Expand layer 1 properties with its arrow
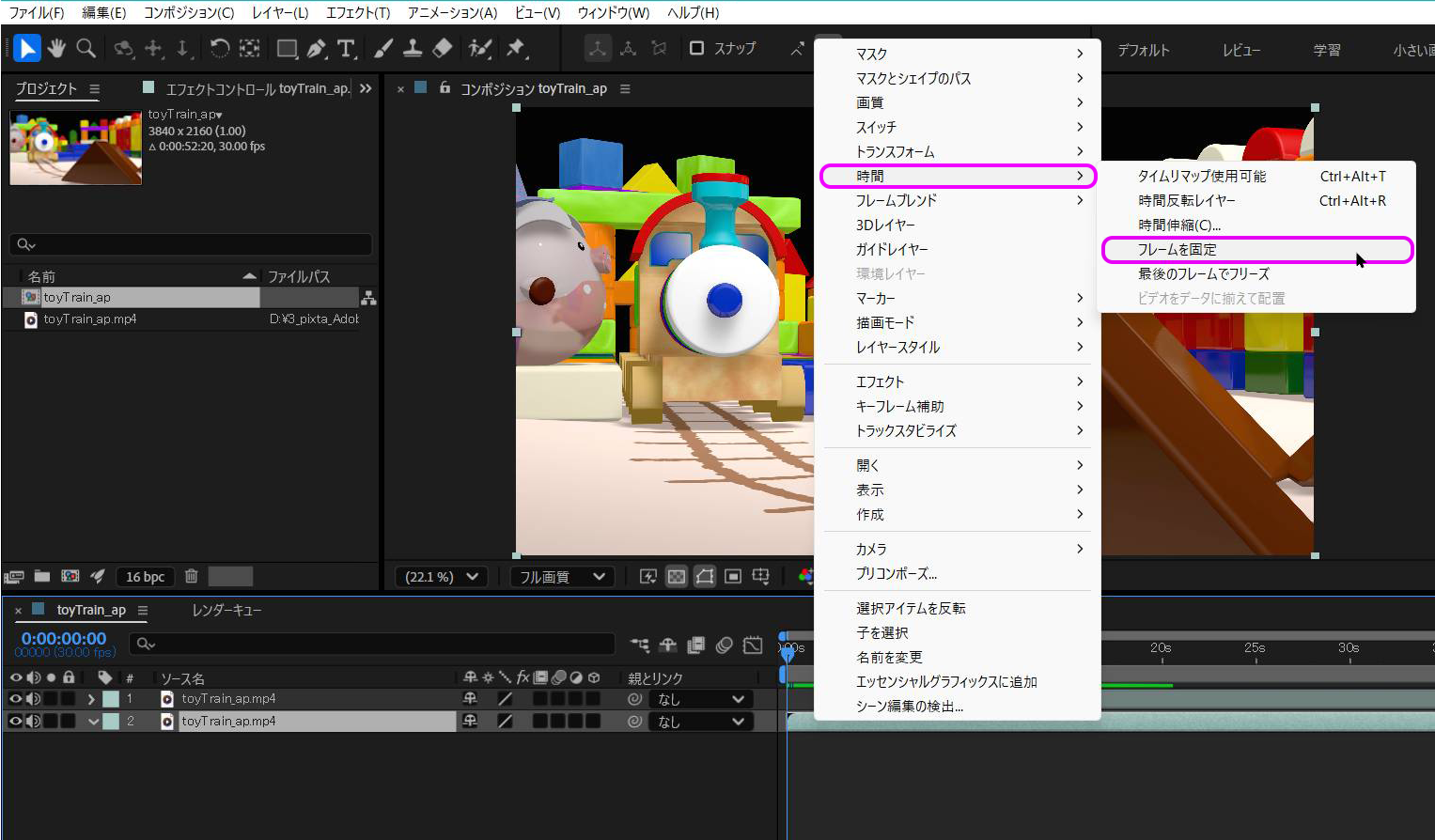1435x840 pixels. pyautogui.click(x=91, y=699)
